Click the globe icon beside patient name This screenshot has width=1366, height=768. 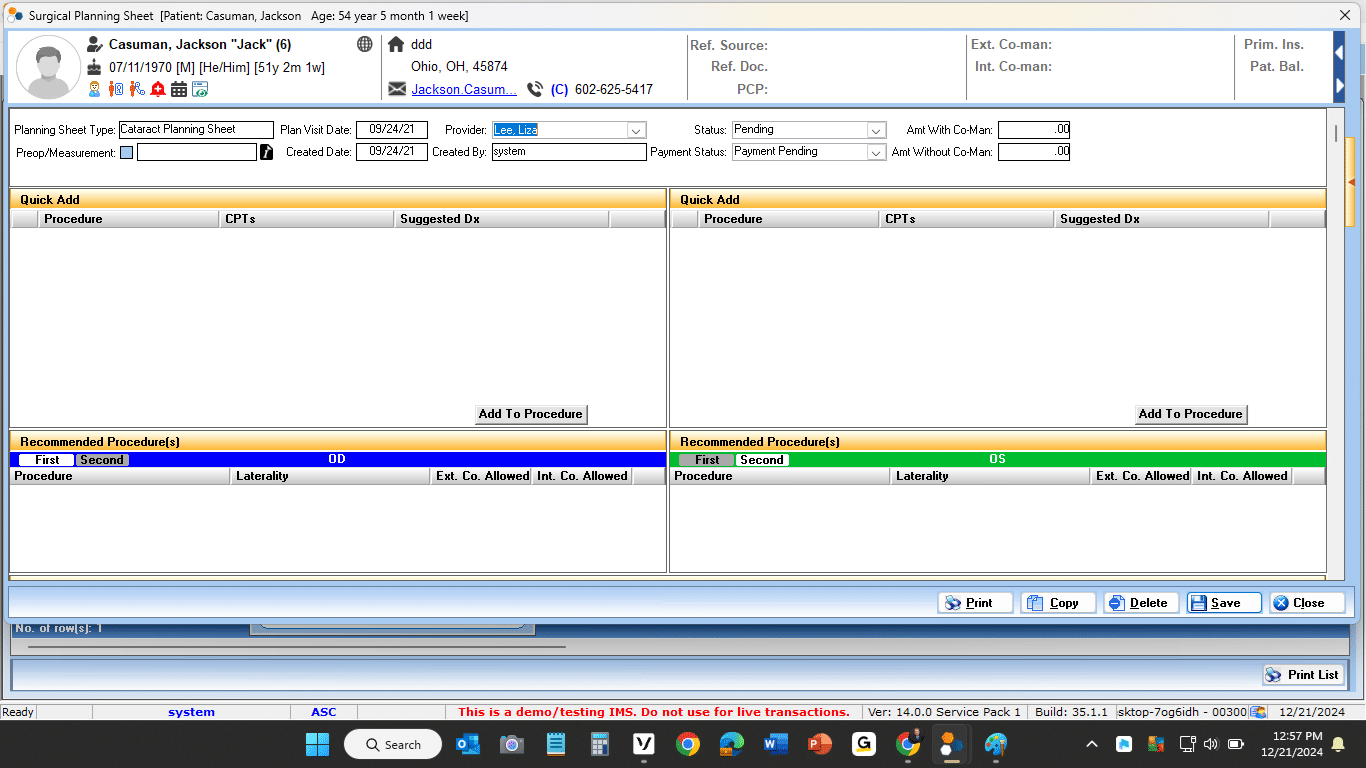[x=365, y=45]
